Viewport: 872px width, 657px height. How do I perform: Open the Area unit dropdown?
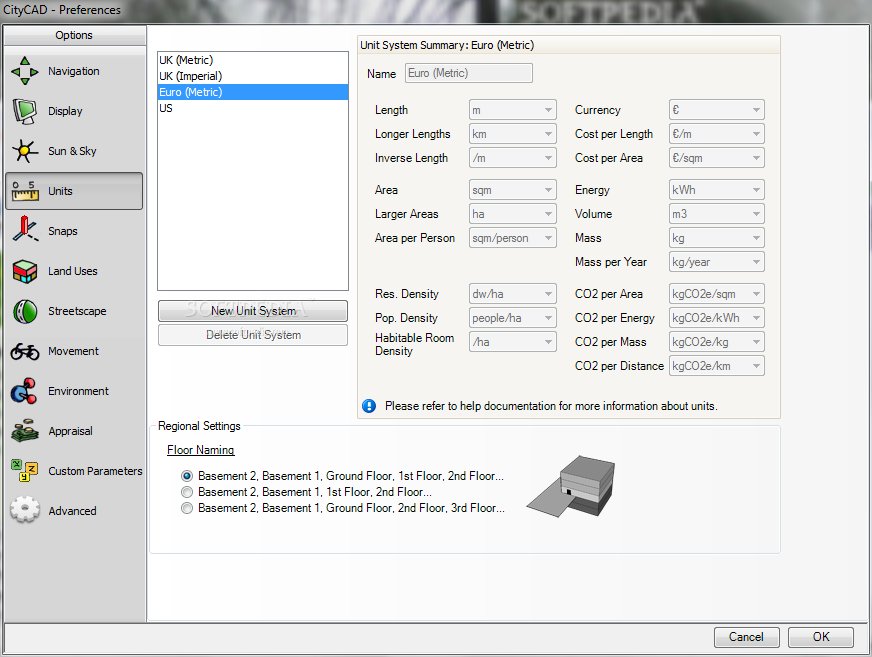click(x=512, y=190)
